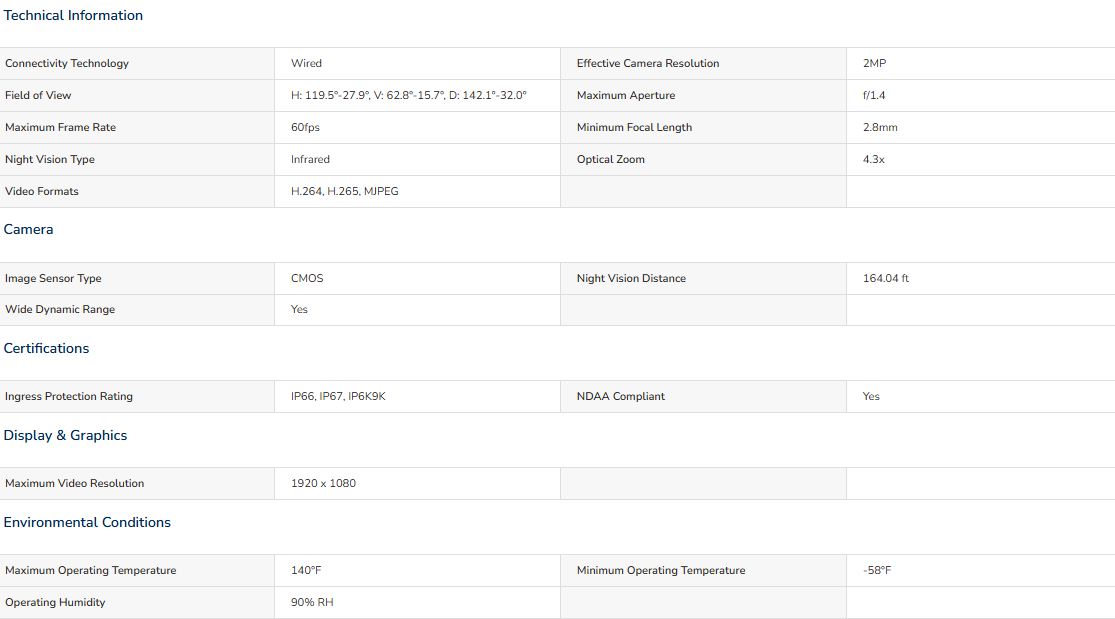Click the Effective Camera Resolution label
Viewport: 1115px width, 619px height.
click(x=648, y=63)
